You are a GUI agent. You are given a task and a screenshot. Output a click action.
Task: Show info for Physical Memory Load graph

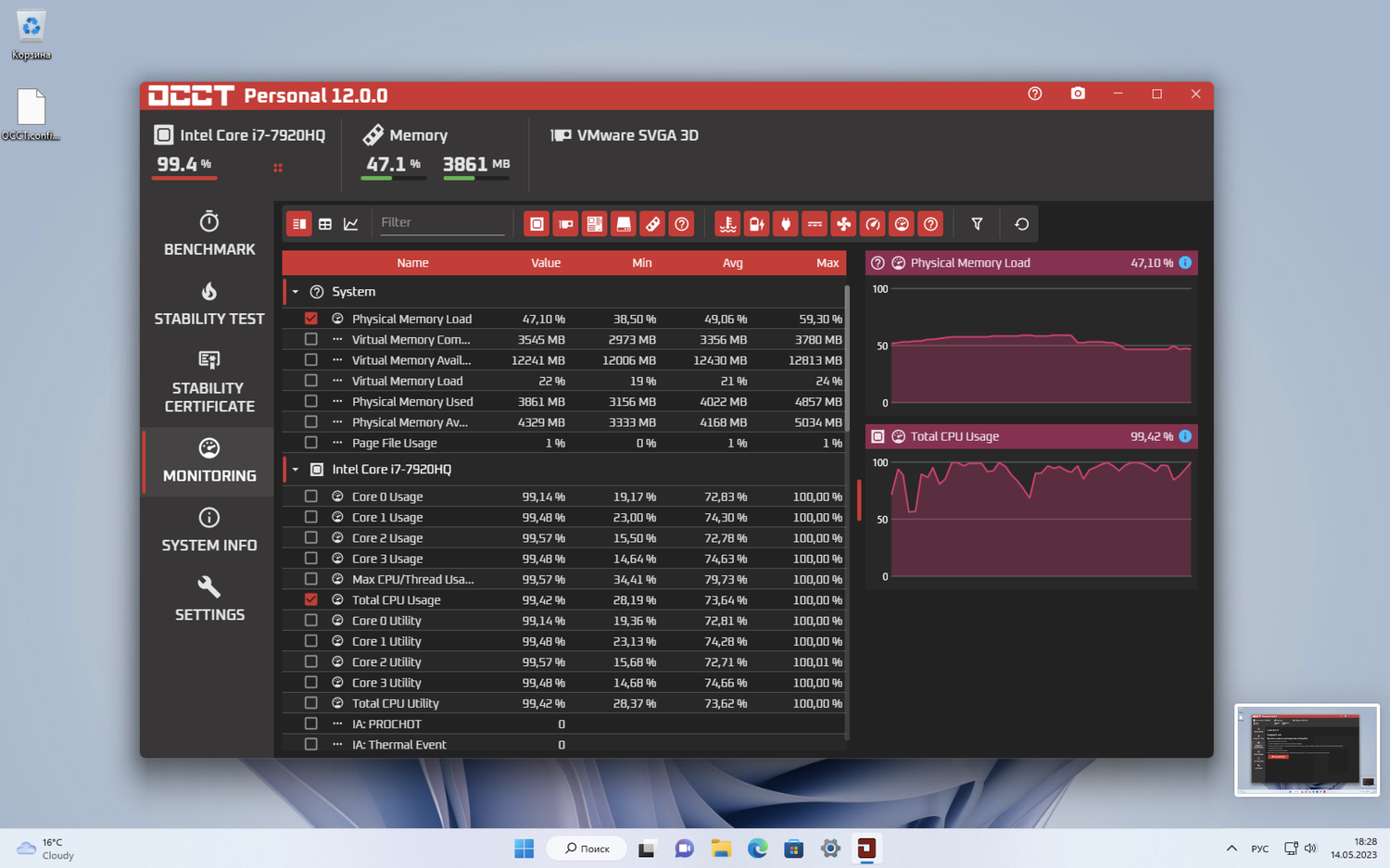tap(1185, 263)
